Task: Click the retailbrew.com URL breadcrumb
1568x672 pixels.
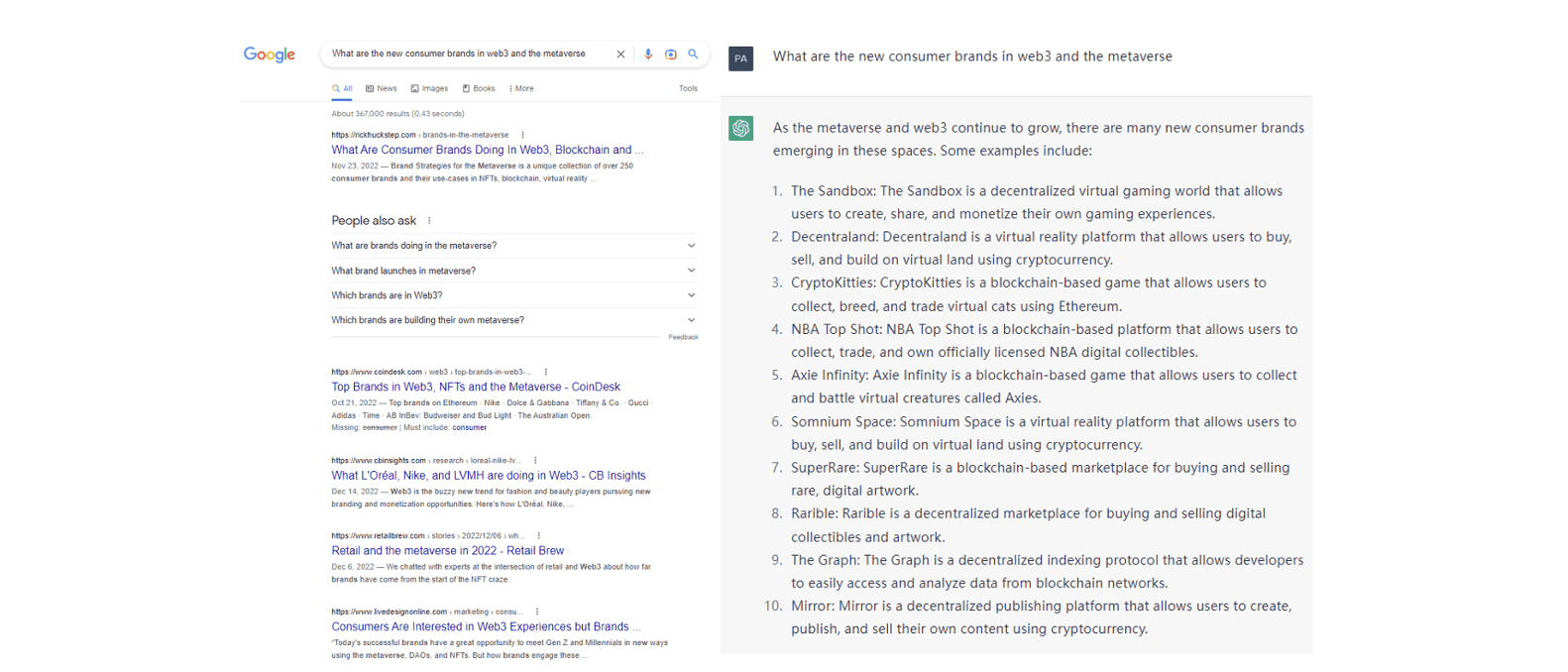Action: point(428,535)
